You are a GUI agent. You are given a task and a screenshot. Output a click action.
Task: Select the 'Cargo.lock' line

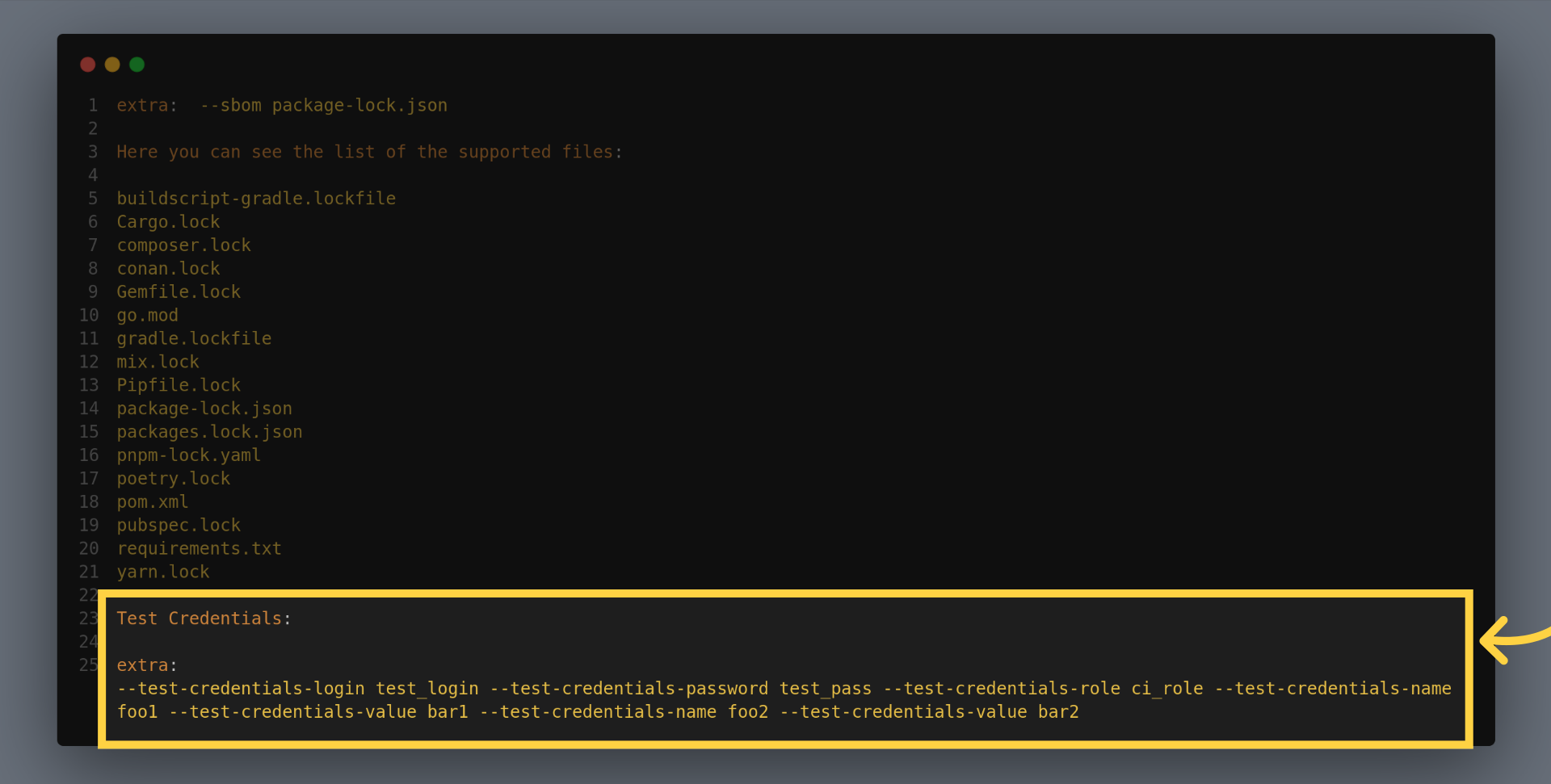168,222
